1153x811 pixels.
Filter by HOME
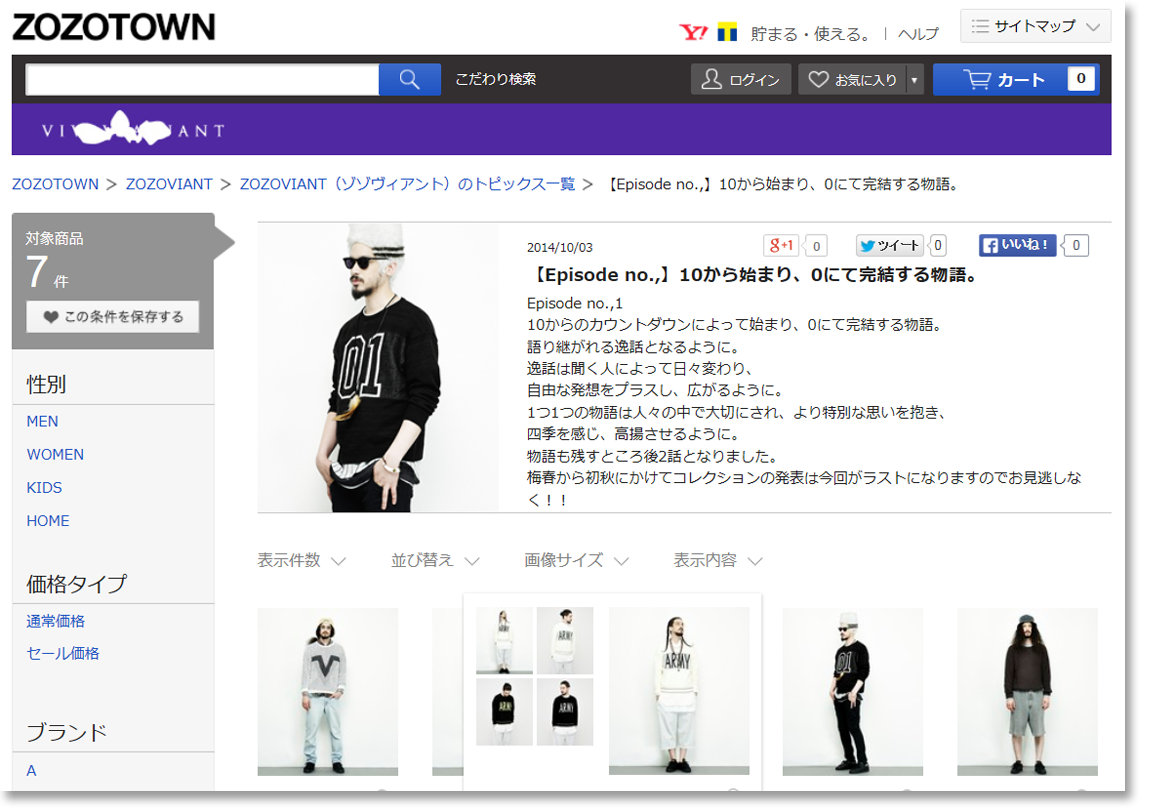(48, 521)
